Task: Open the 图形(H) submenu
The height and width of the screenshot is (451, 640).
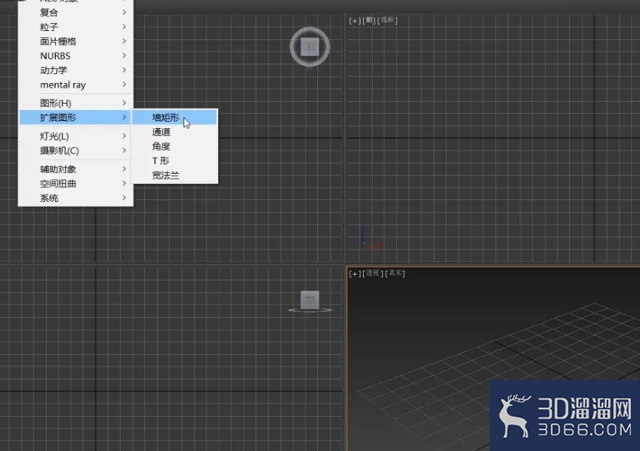Action: (x=76, y=103)
